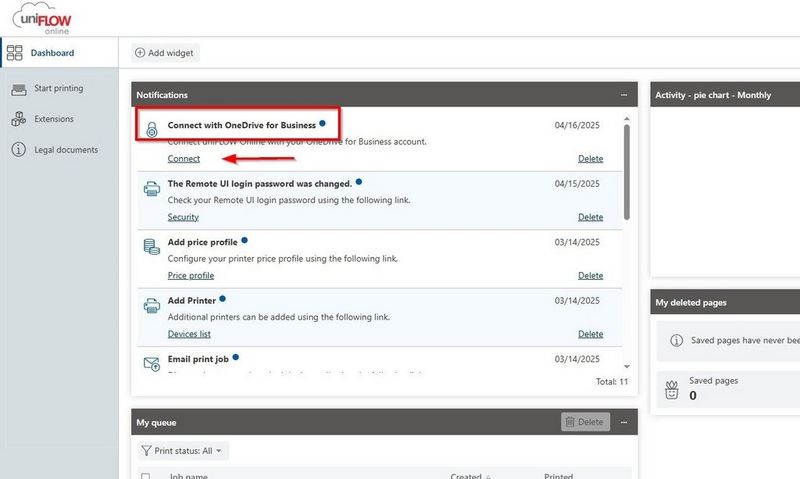Collapse the Notifications widget
This screenshot has height=479, width=800.
pos(624,95)
